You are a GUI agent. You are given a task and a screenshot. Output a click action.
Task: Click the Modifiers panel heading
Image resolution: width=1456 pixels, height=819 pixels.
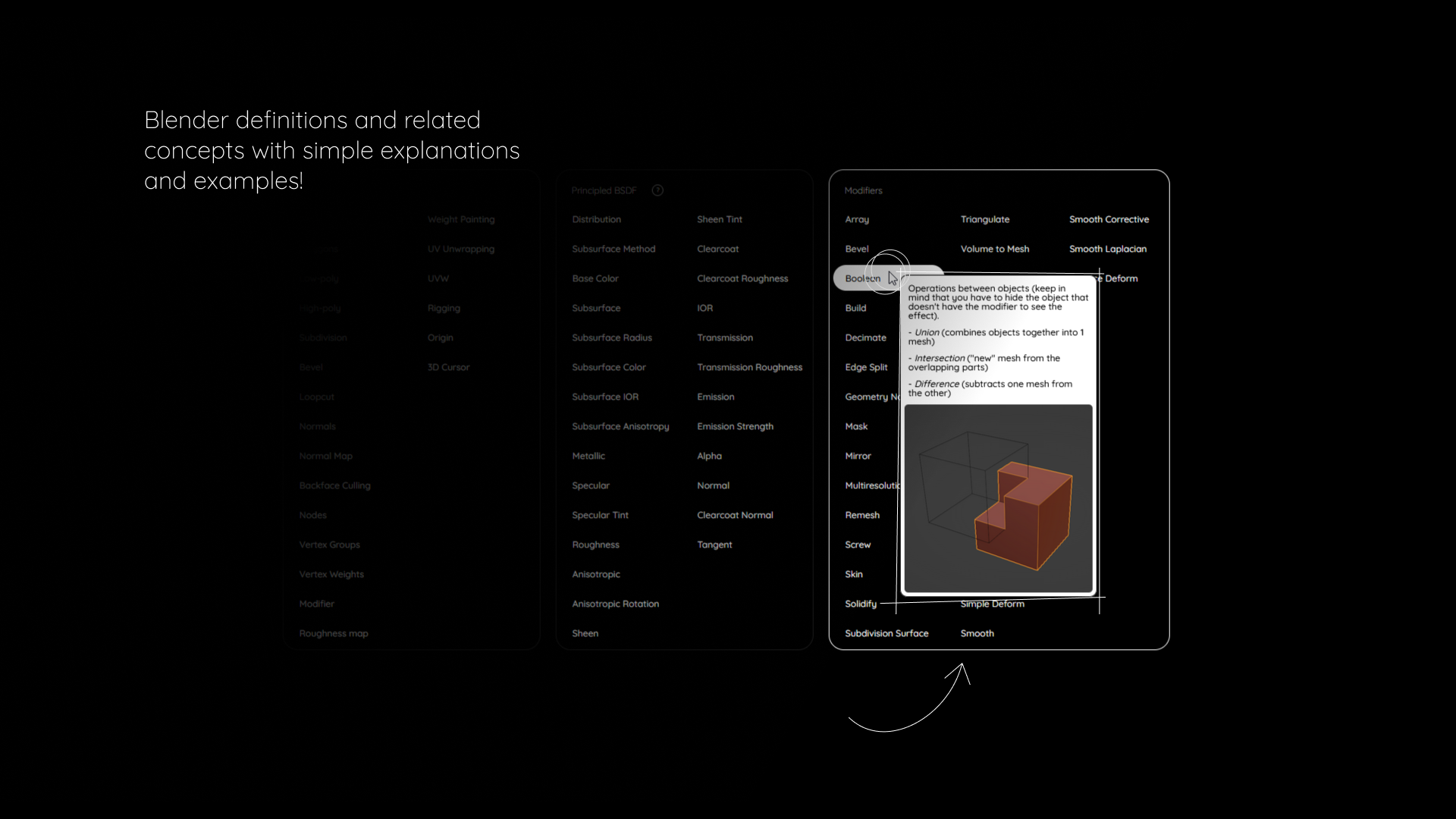(863, 190)
